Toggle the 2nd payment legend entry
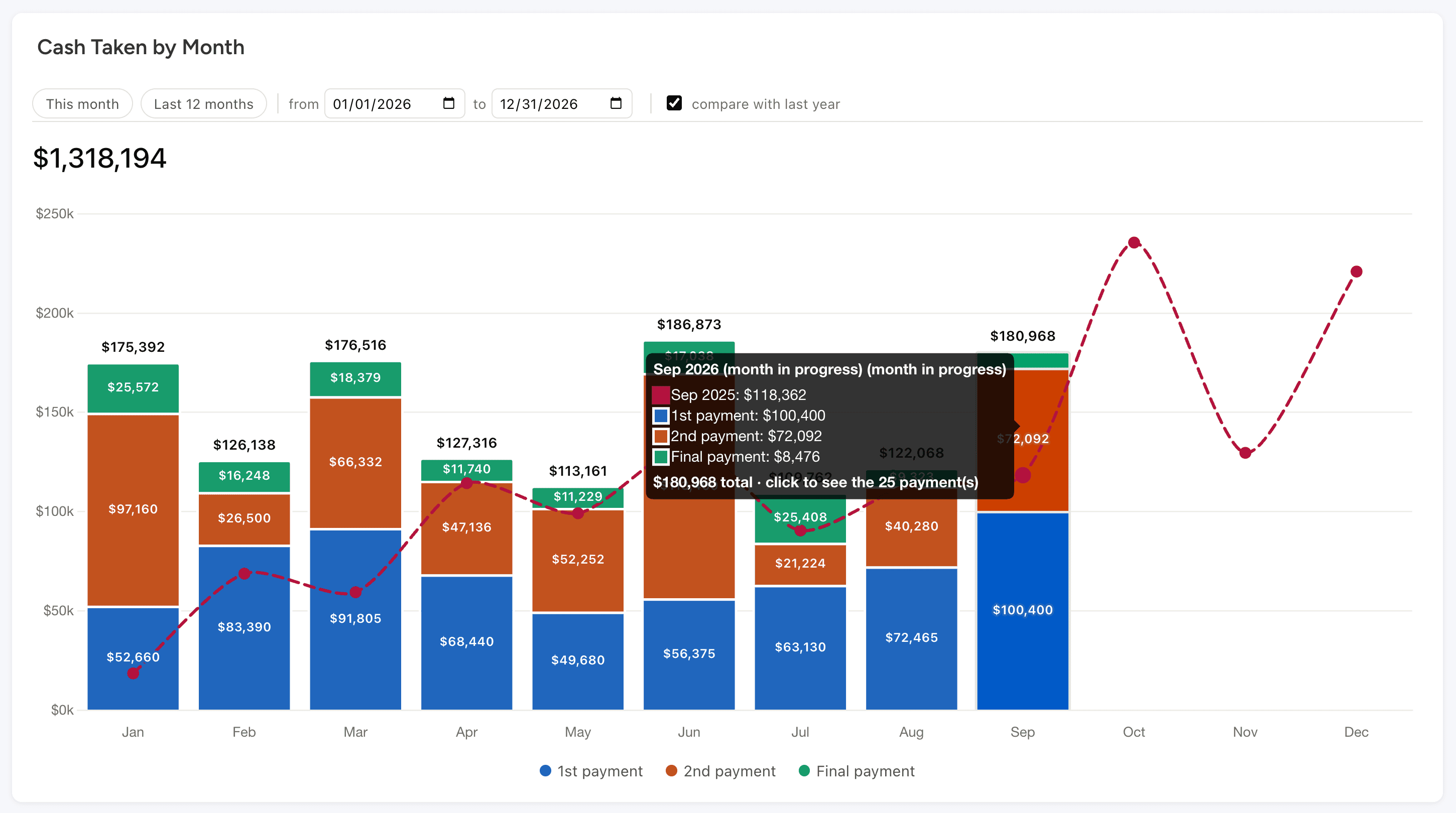The height and width of the screenshot is (813, 1456). click(720, 771)
